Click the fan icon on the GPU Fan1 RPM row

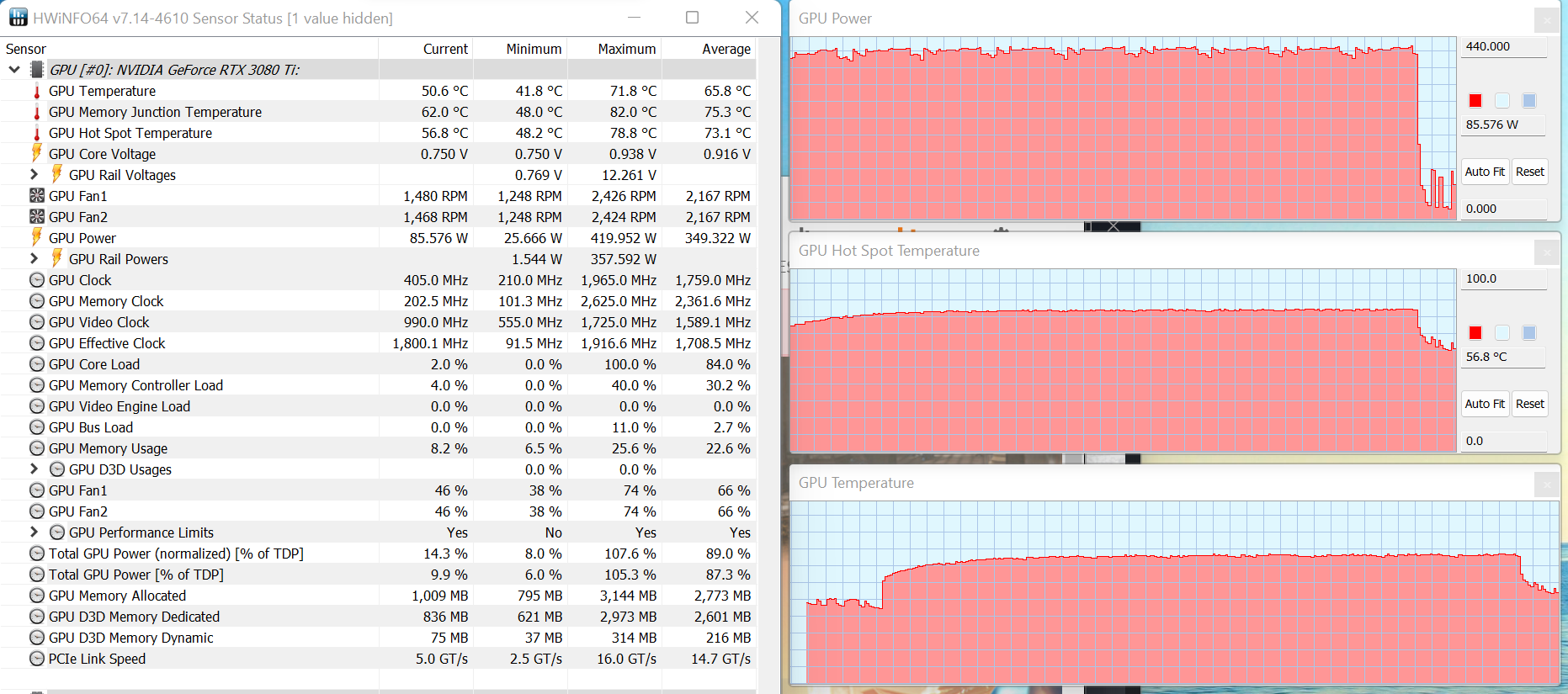pyautogui.click(x=37, y=195)
